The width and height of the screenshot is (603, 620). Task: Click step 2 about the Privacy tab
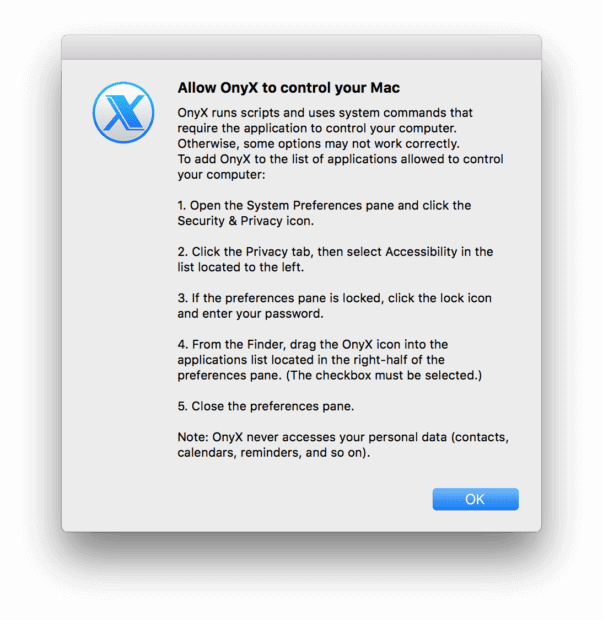335,252
